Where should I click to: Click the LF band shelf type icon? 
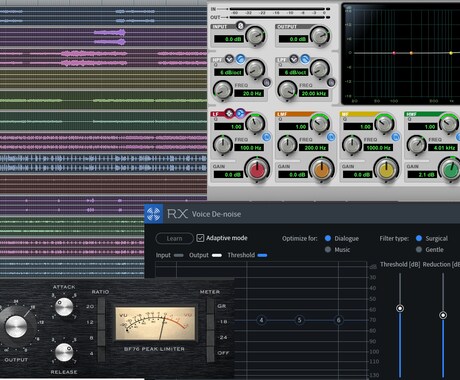pyautogui.click(x=240, y=114)
